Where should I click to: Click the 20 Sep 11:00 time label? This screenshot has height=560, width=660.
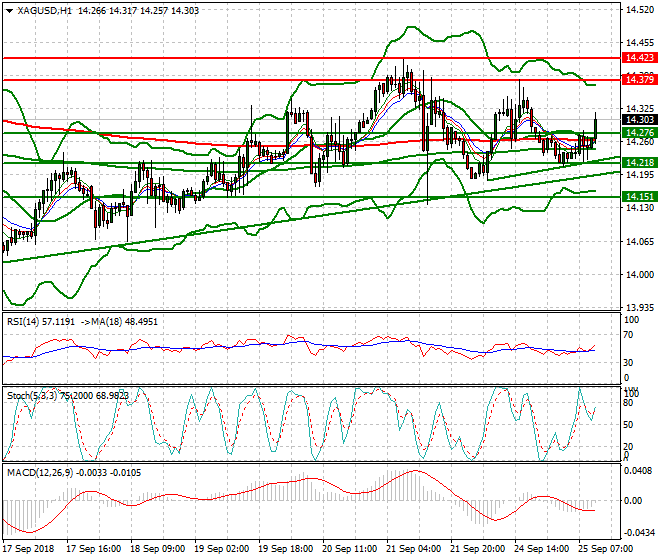349,549
